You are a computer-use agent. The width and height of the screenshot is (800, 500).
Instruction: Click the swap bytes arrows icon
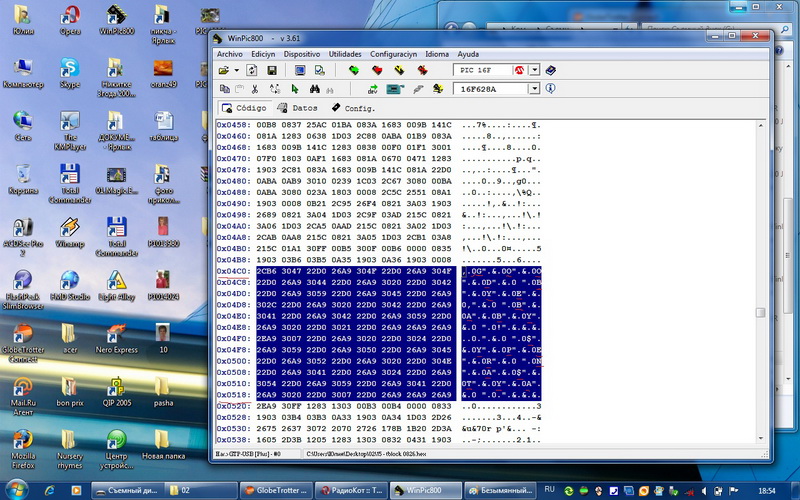click(274, 89)
